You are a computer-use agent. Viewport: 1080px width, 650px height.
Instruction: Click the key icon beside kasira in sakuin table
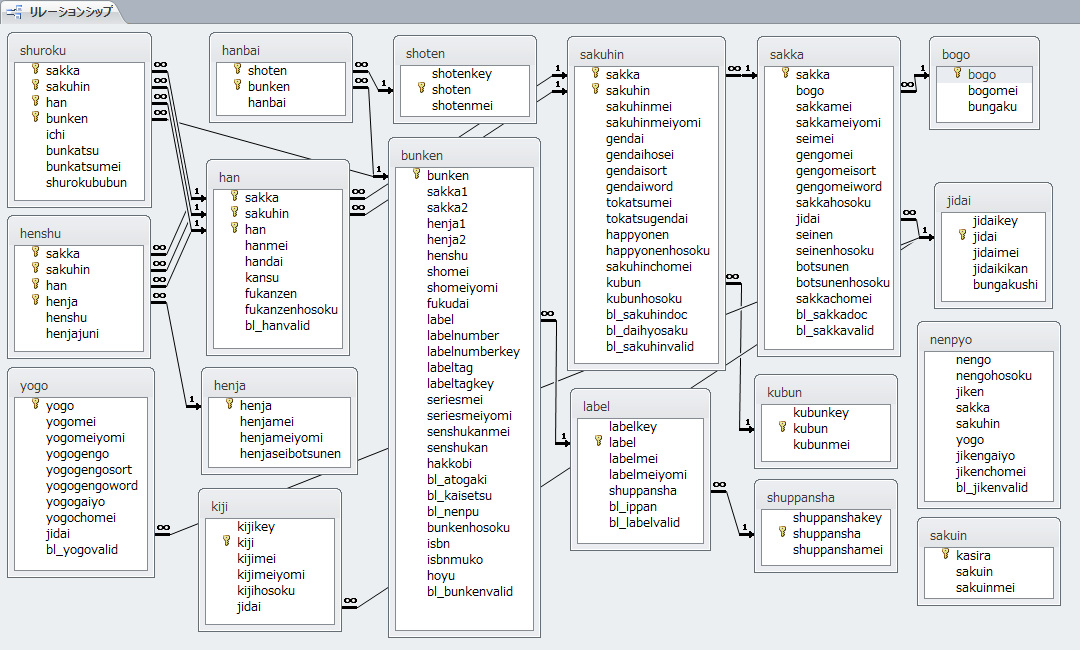click(x=946, y=555)
